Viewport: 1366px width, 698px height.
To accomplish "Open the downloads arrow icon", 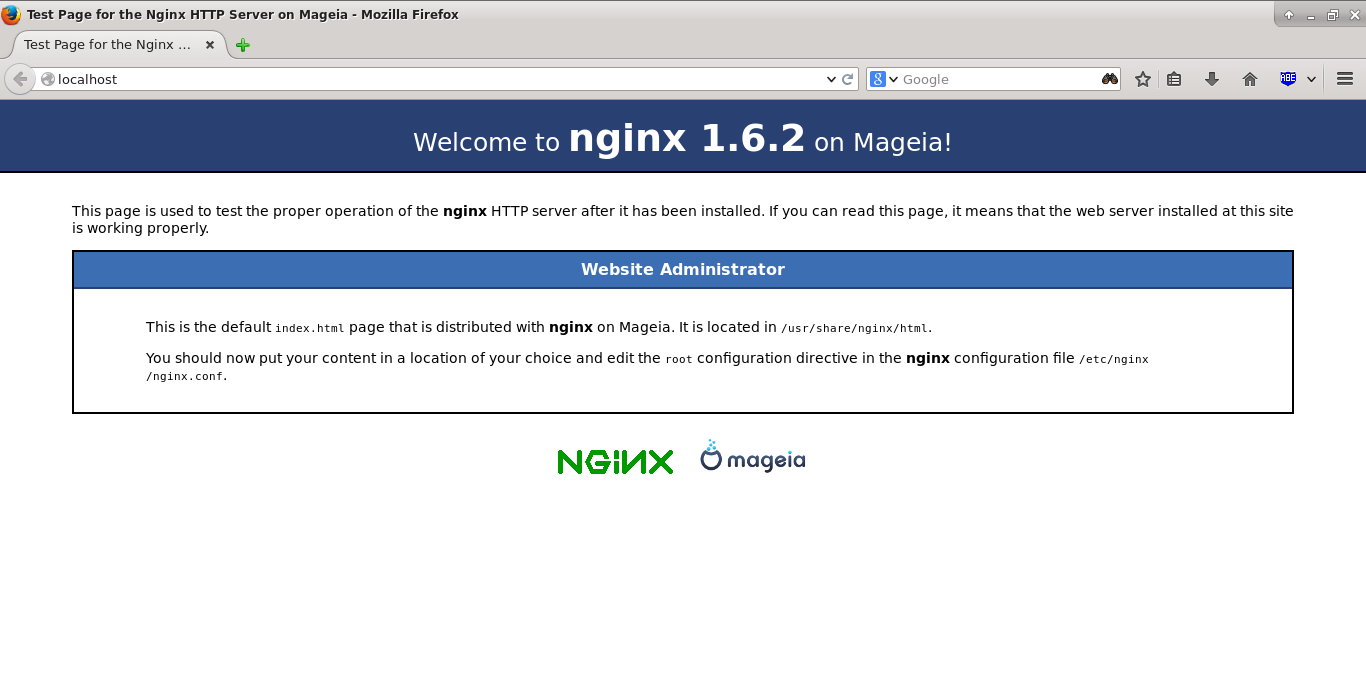I will point(1212,79).
